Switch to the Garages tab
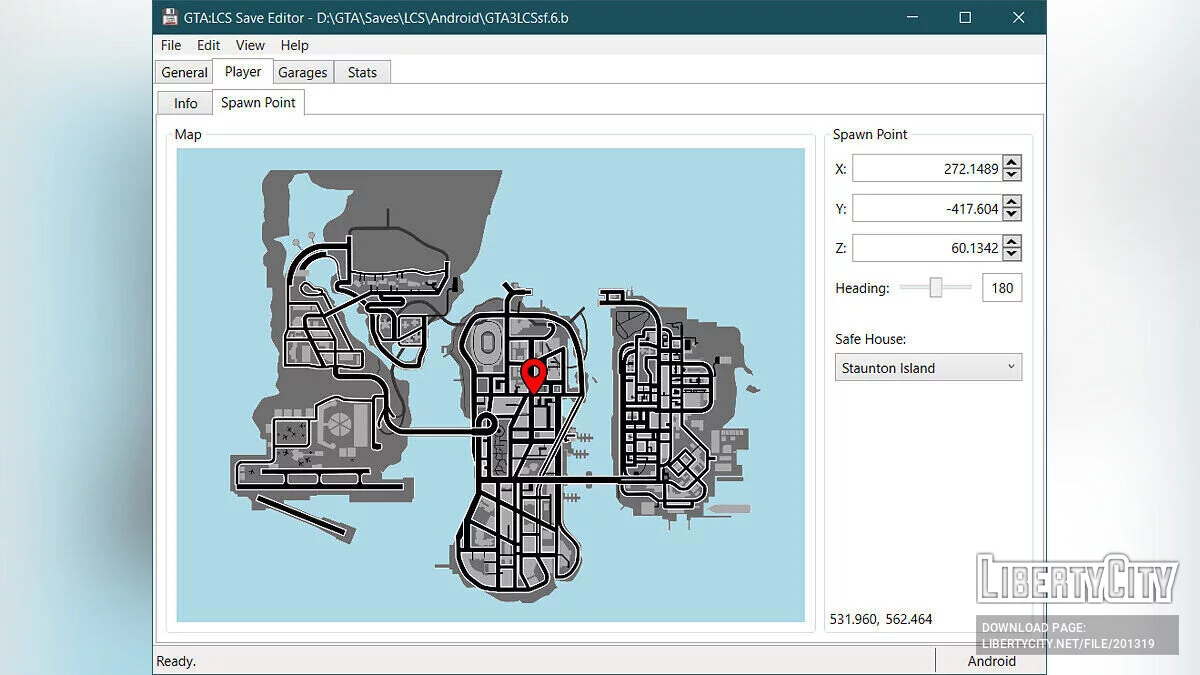Viewport: 1200px width, 675px height. [303, 72]
